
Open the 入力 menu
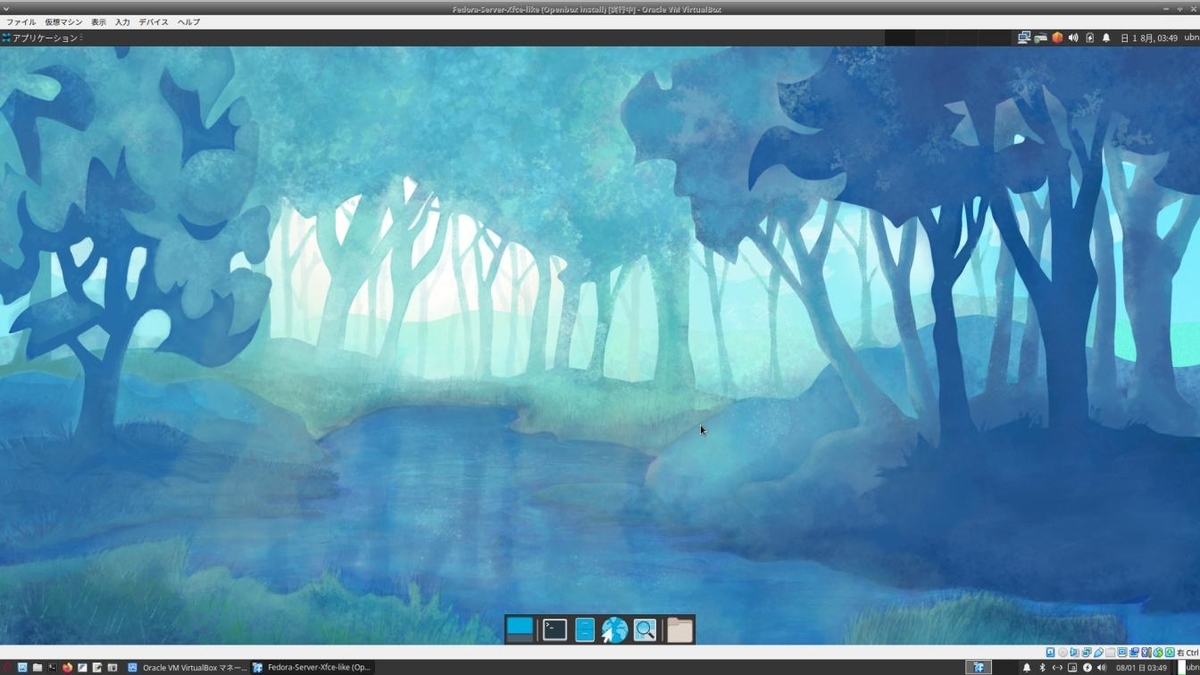pyautogui.click(x=122, y=22)
